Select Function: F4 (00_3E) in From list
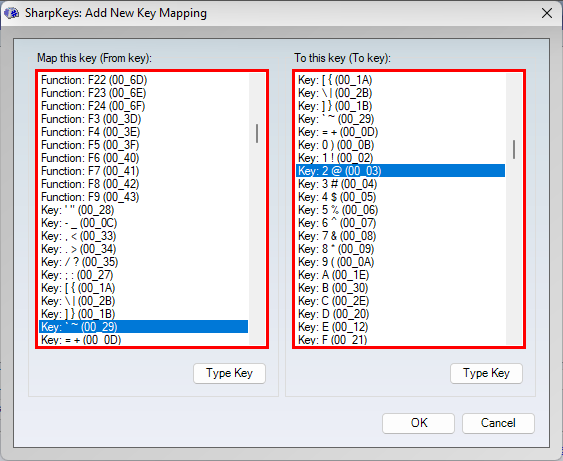 tap(143, 132)
